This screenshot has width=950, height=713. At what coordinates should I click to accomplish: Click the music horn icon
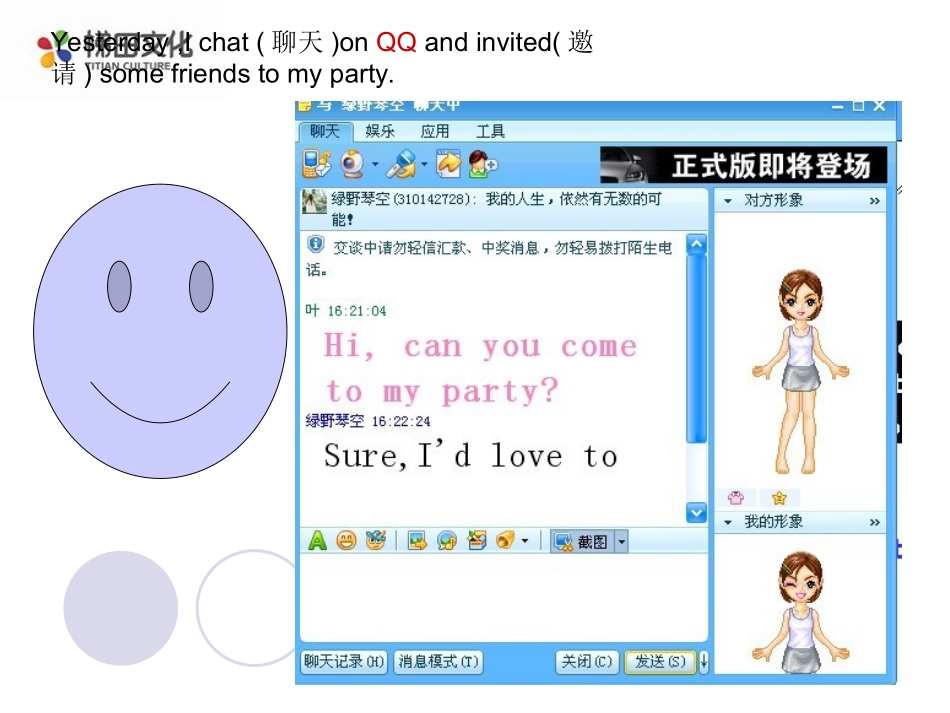point(505,540)
